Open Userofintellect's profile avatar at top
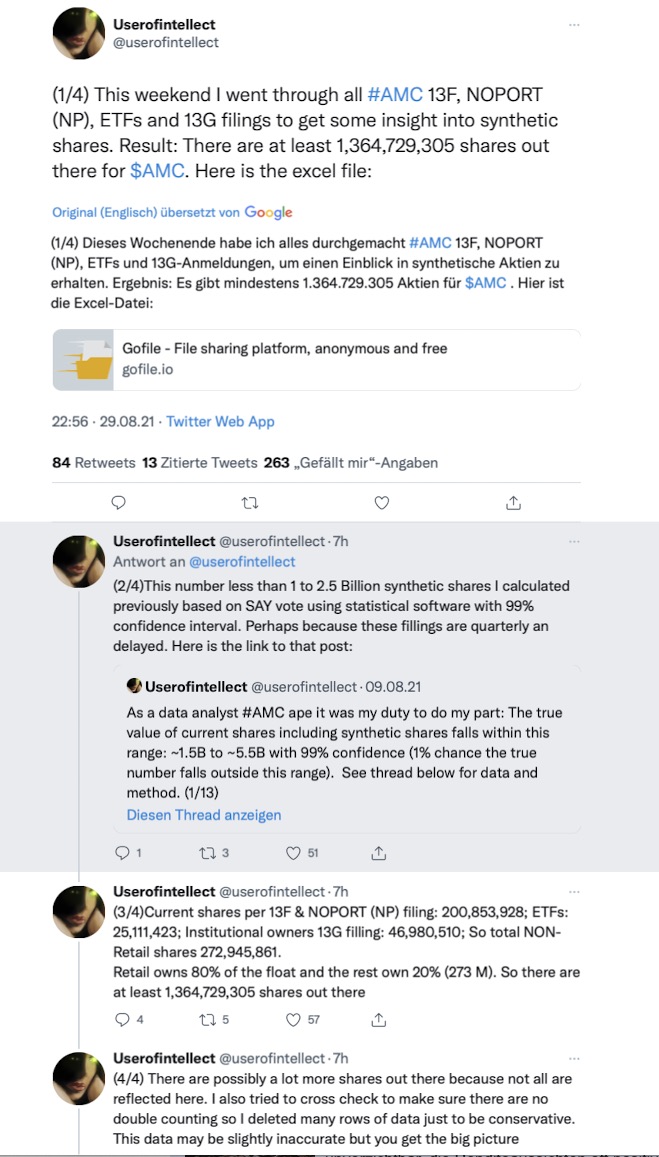The image size is (659, 1157). [78, 35]
